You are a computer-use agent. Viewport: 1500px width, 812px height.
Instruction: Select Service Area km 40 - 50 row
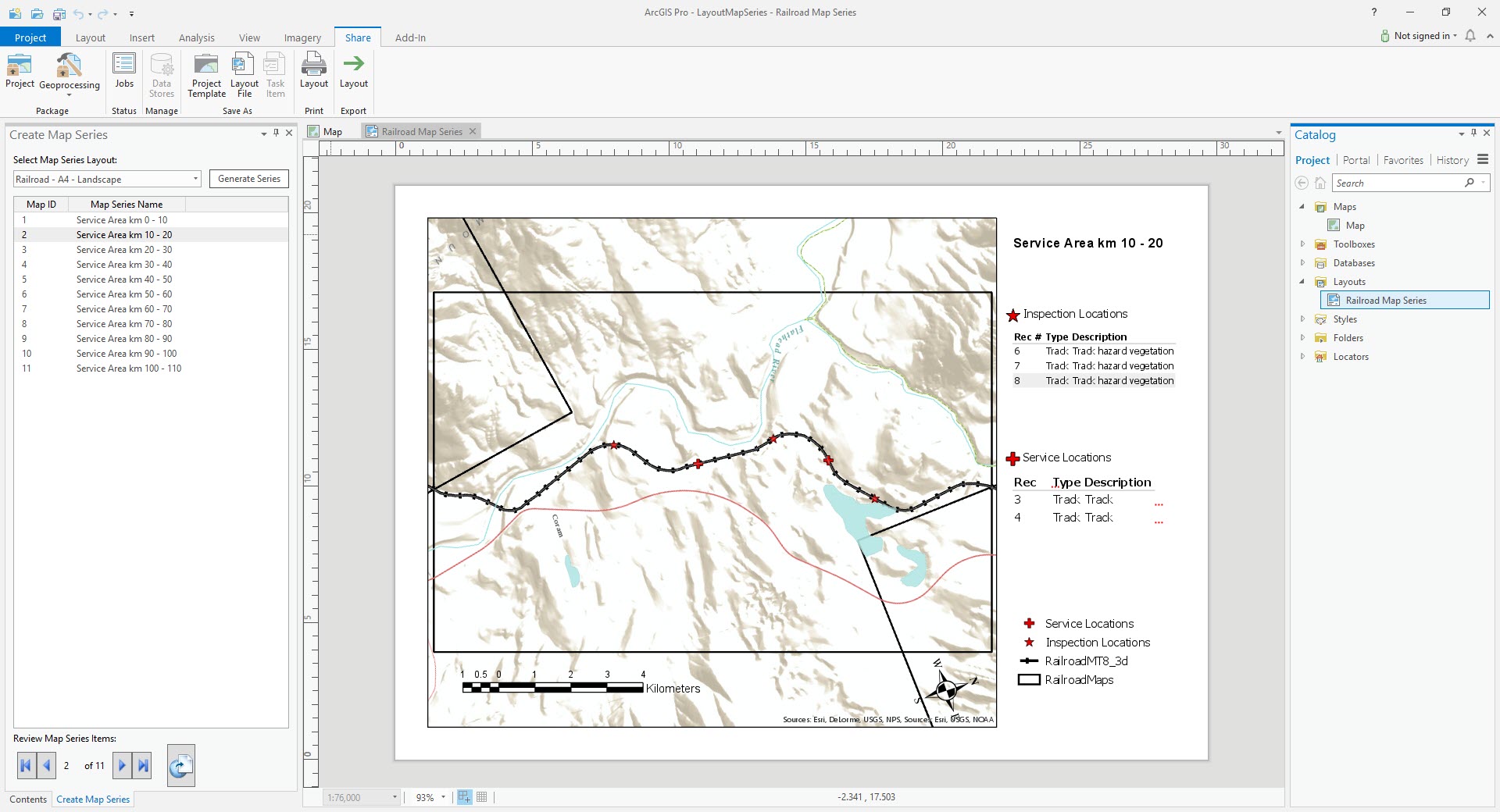pos(151,280)
